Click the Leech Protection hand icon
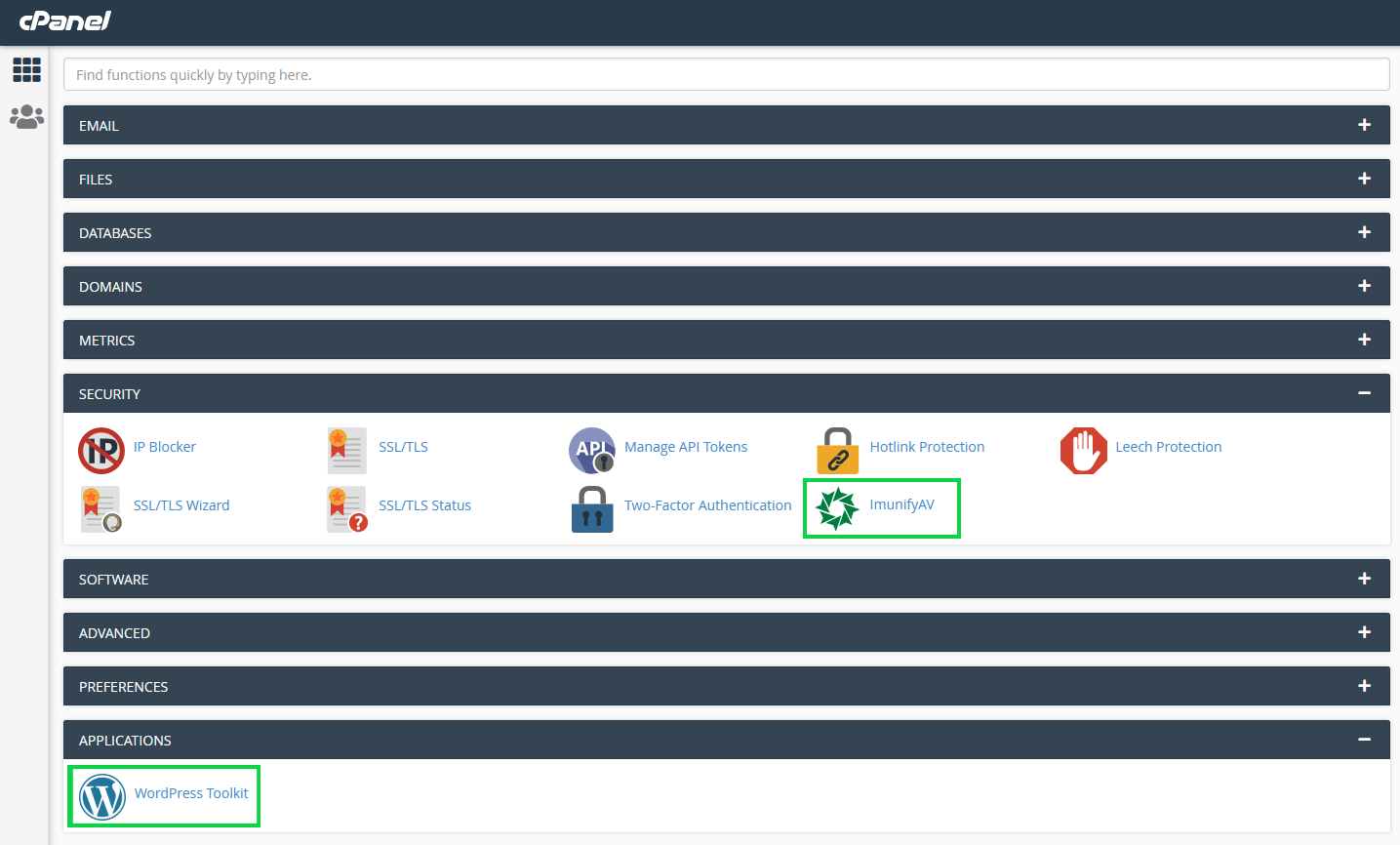 pyautogui.click(x=1083, y=451)
